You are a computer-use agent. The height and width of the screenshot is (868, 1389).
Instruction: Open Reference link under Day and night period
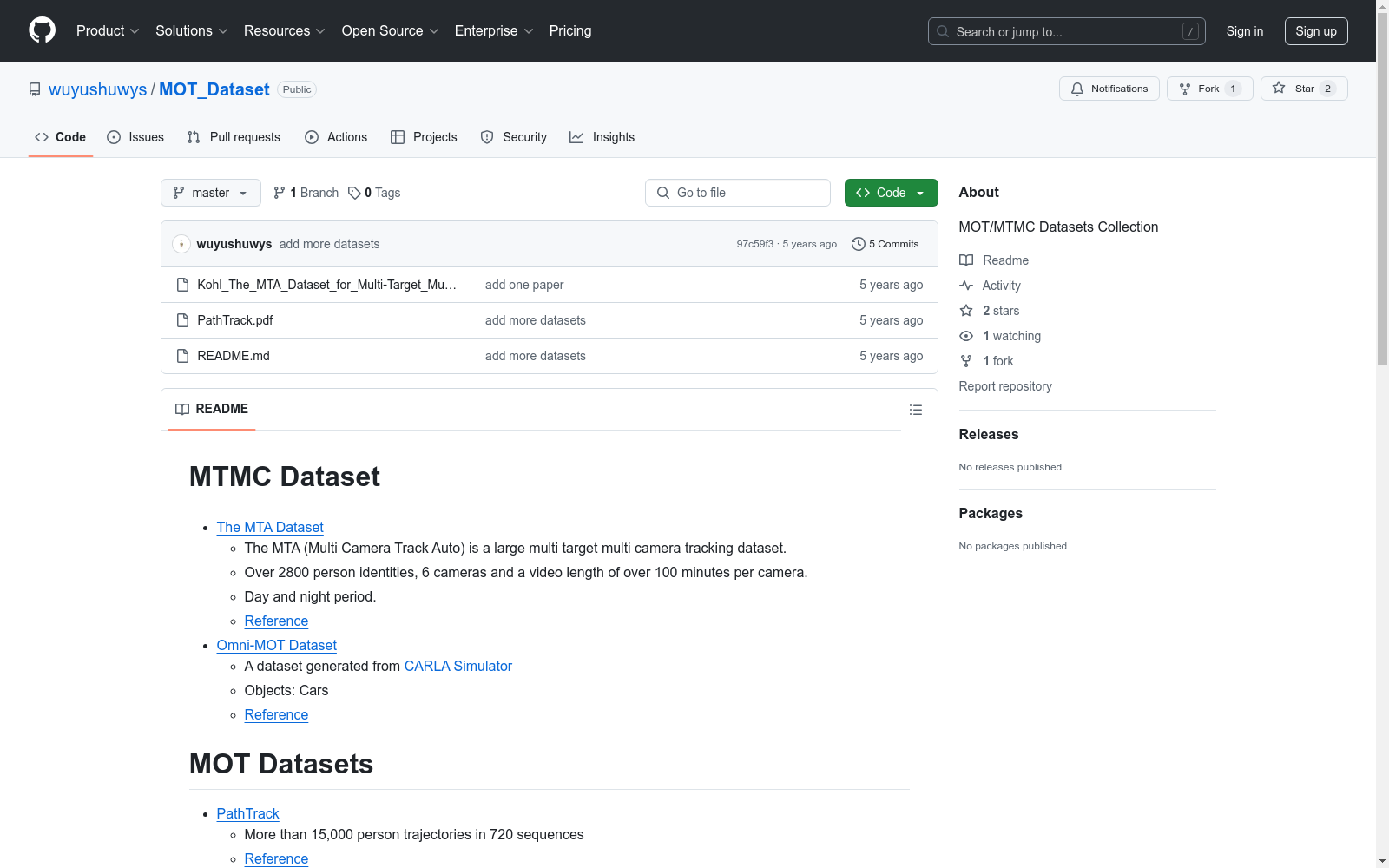pos(277,621)
